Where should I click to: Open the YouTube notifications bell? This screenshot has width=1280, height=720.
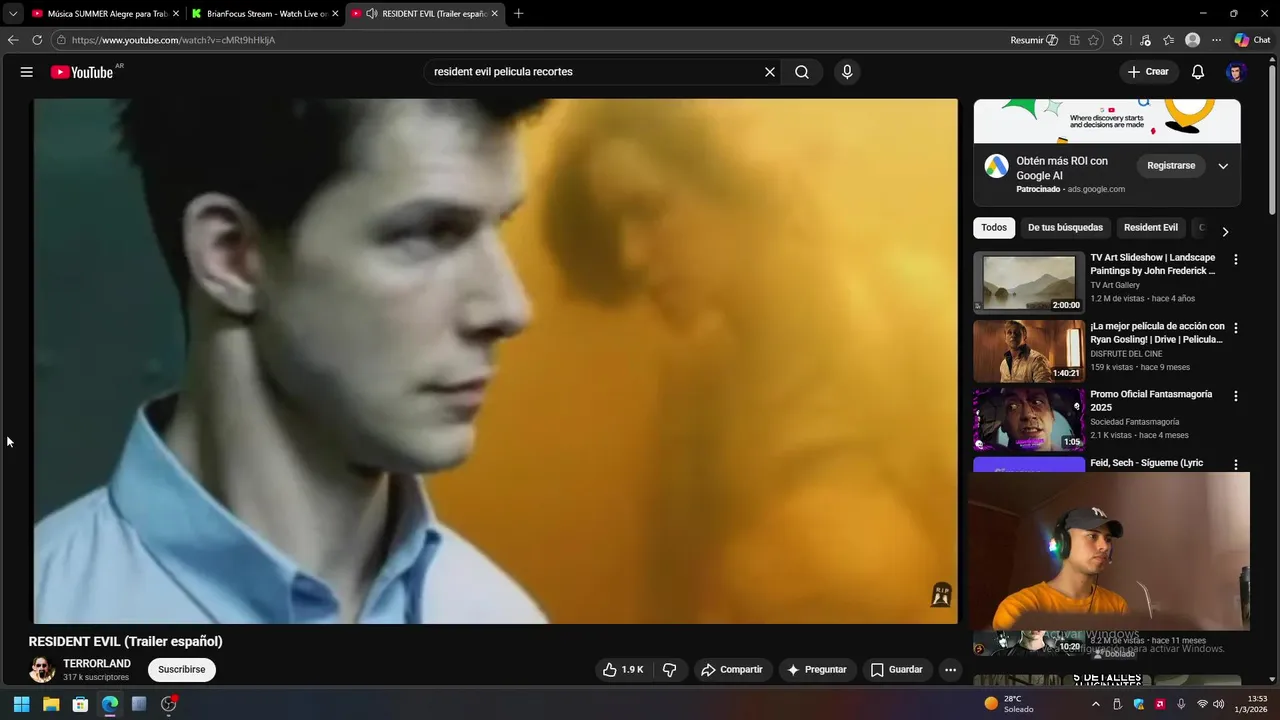(x=1198, y=72)
